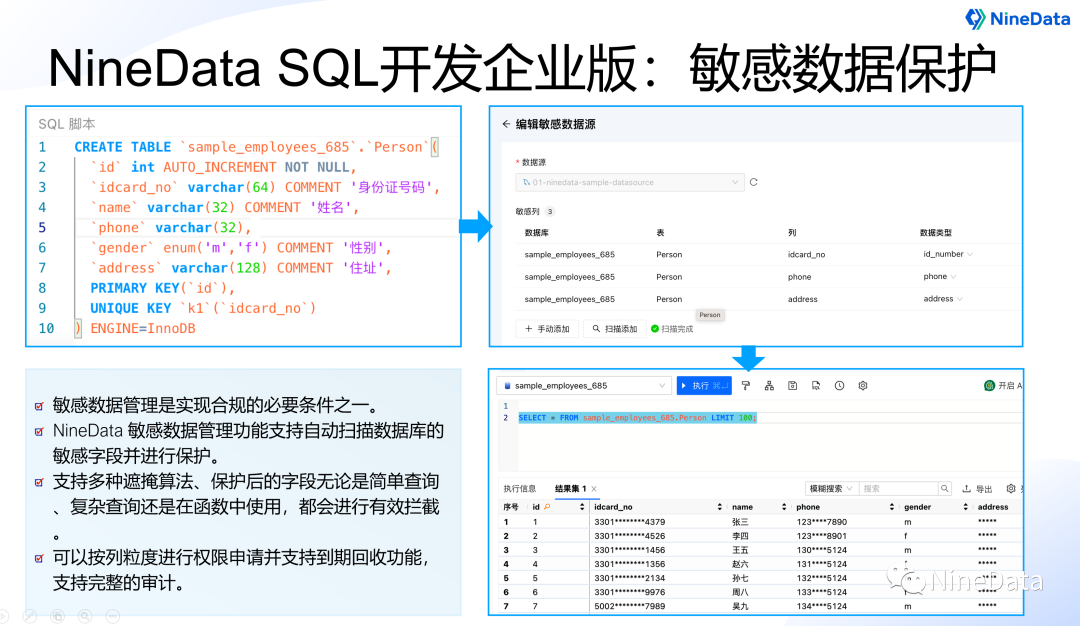This screenshot has height=626, width=1080.
Task: Click the slideshow next-slide arrow icon
Action: tap(3, 616)
